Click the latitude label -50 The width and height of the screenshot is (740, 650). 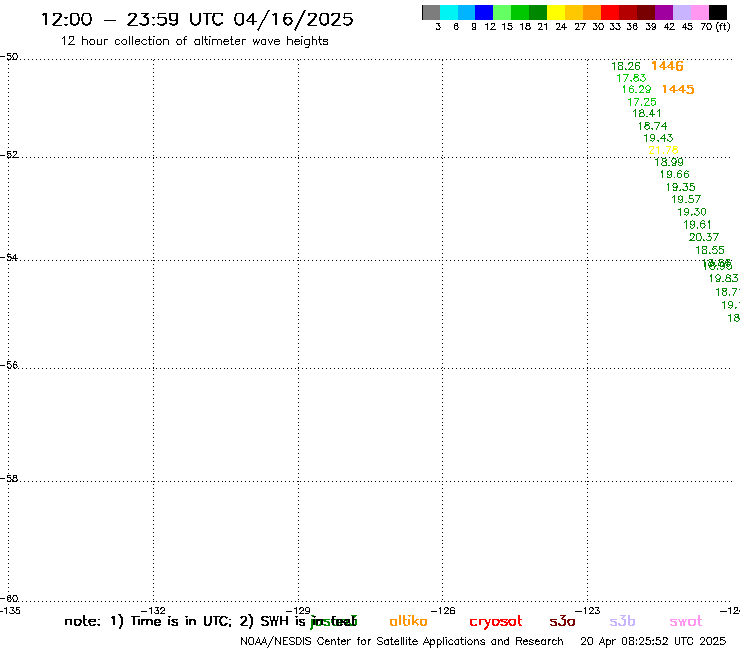click(x=9, y=57)
